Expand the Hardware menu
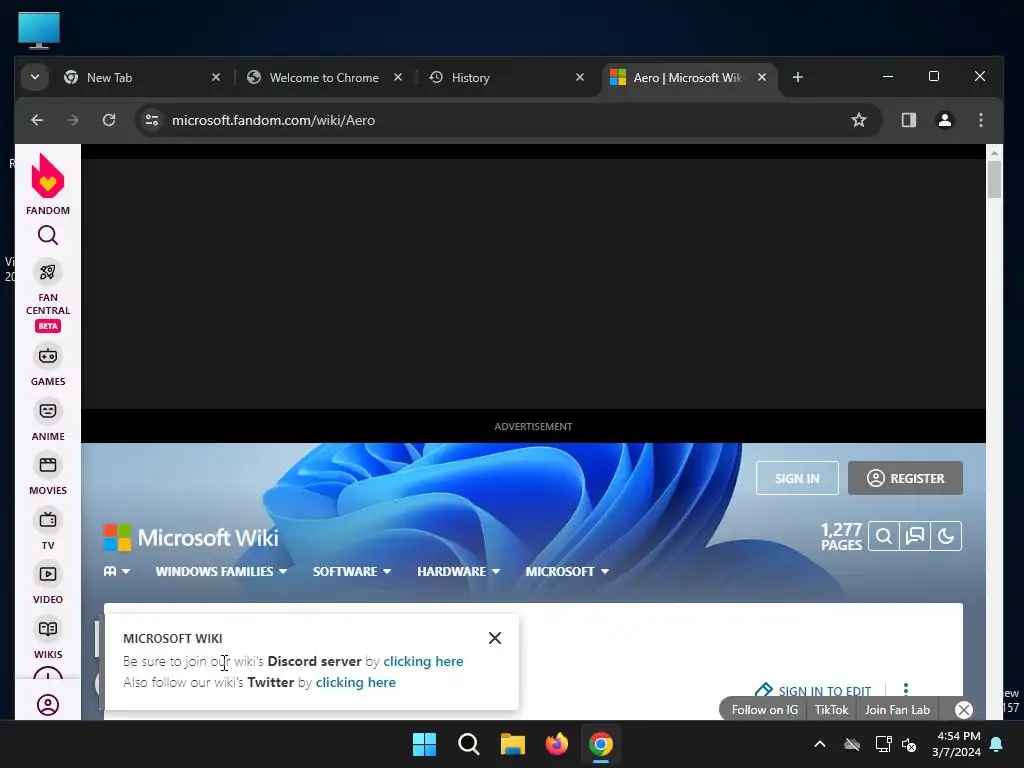The width and height of the screenshot is (1024, 768). [458, 571]
